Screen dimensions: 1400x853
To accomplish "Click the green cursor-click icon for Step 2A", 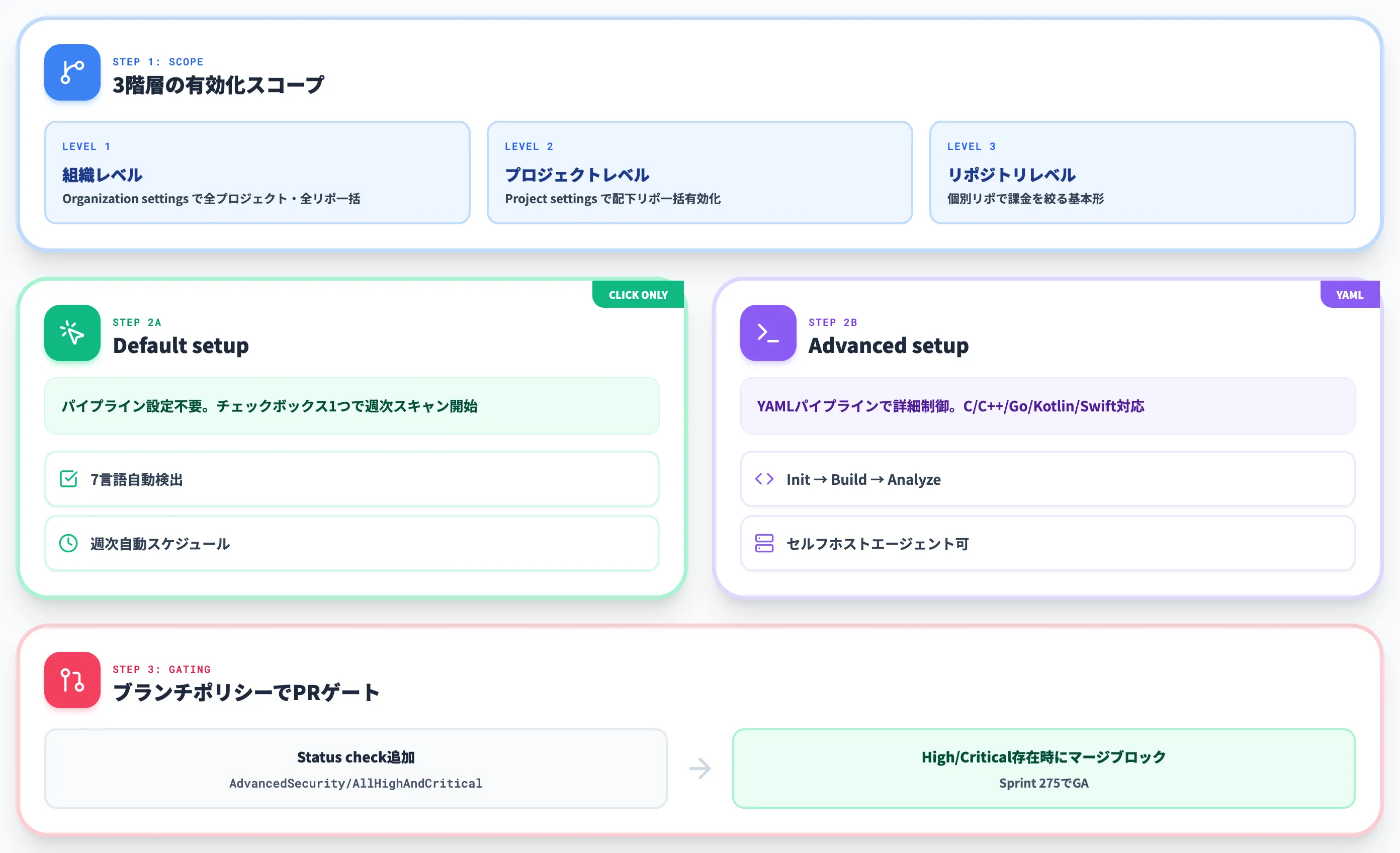I will (x=72, y=333).
